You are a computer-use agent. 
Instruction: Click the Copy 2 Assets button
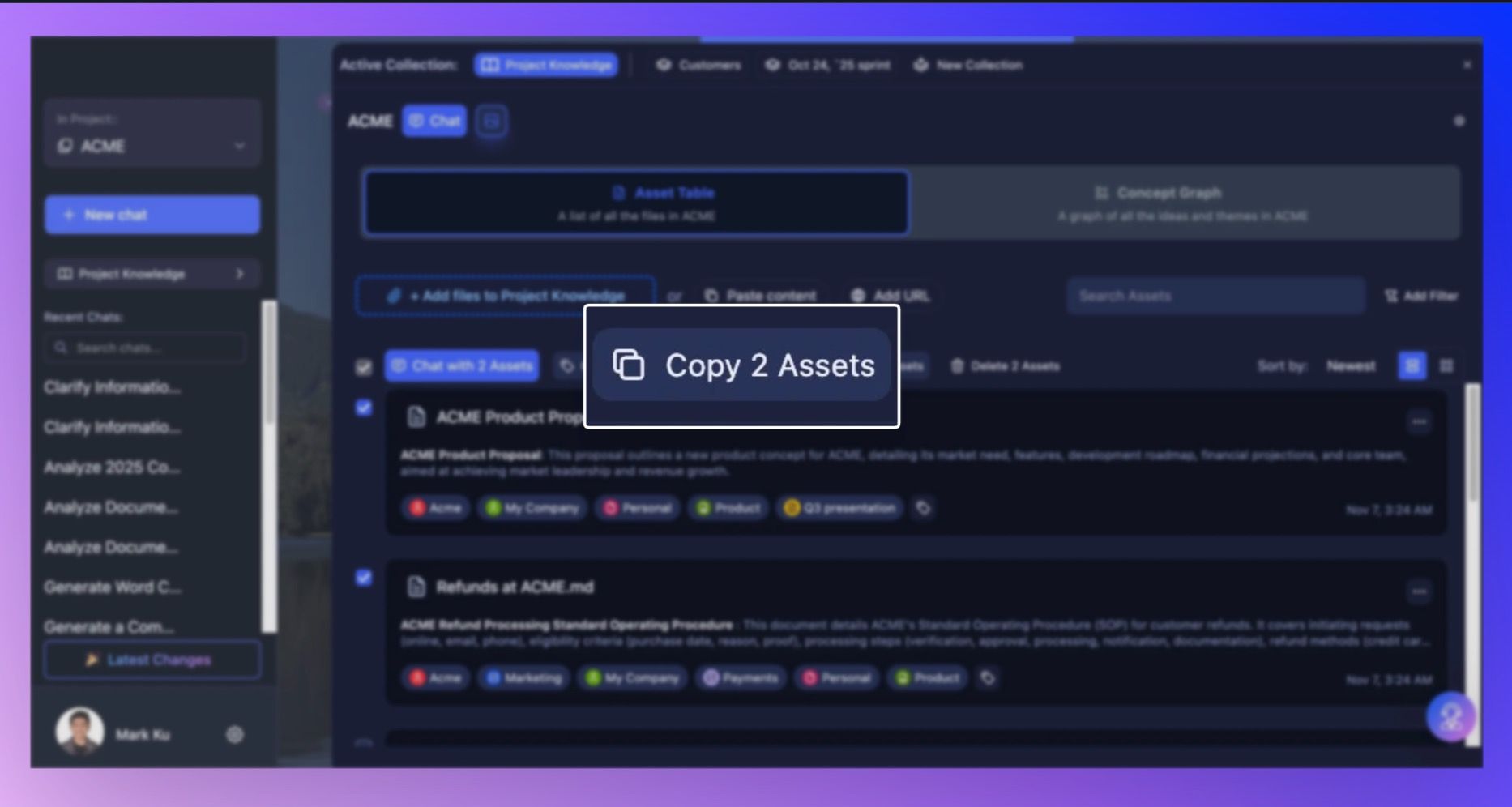(741, 365)
